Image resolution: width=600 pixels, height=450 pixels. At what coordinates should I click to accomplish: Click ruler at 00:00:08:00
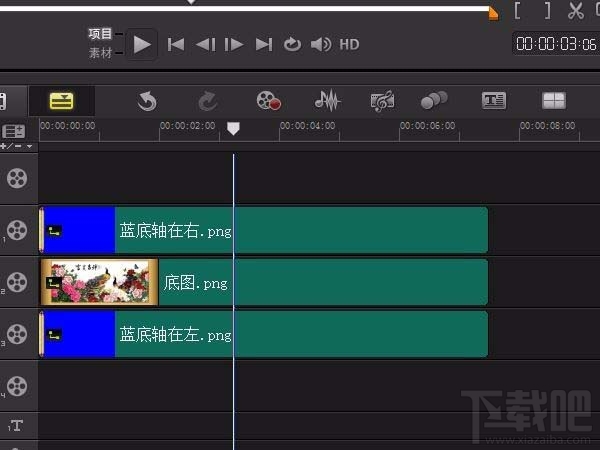click(548, 126)
